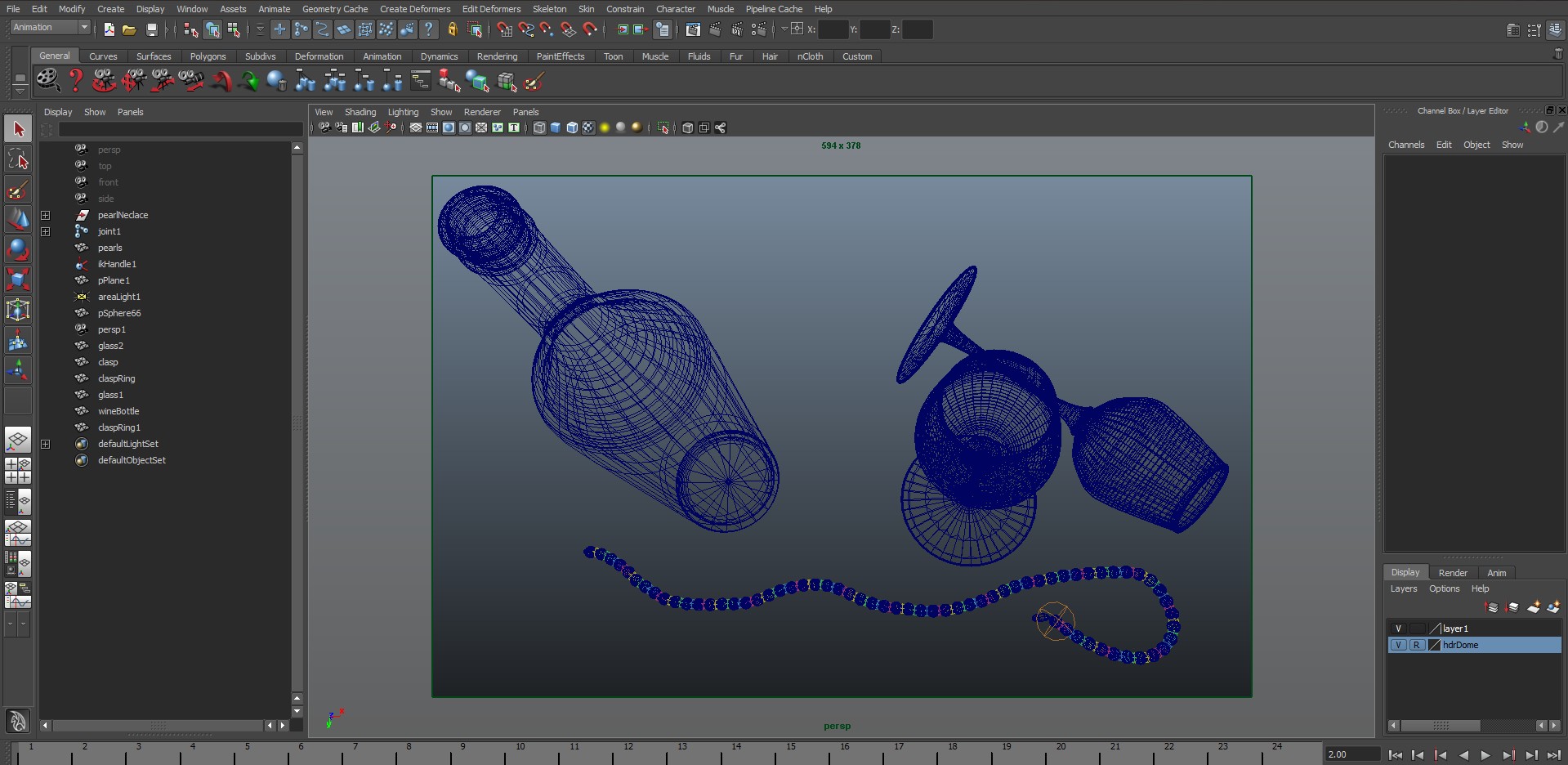Screen dimensions: 1568x765
Task: Choose the Rotate tool in the toolbox
Action: coord(18,249)
